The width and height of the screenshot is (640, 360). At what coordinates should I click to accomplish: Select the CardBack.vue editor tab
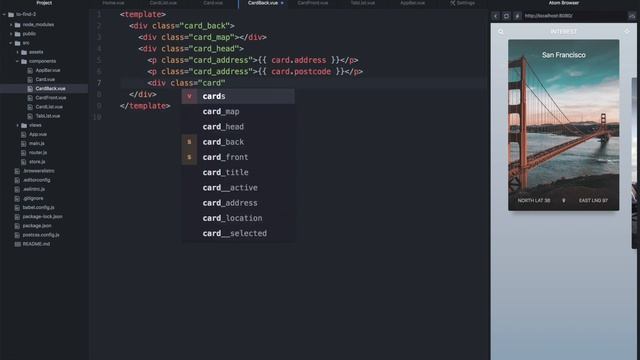tap(263, 3)
